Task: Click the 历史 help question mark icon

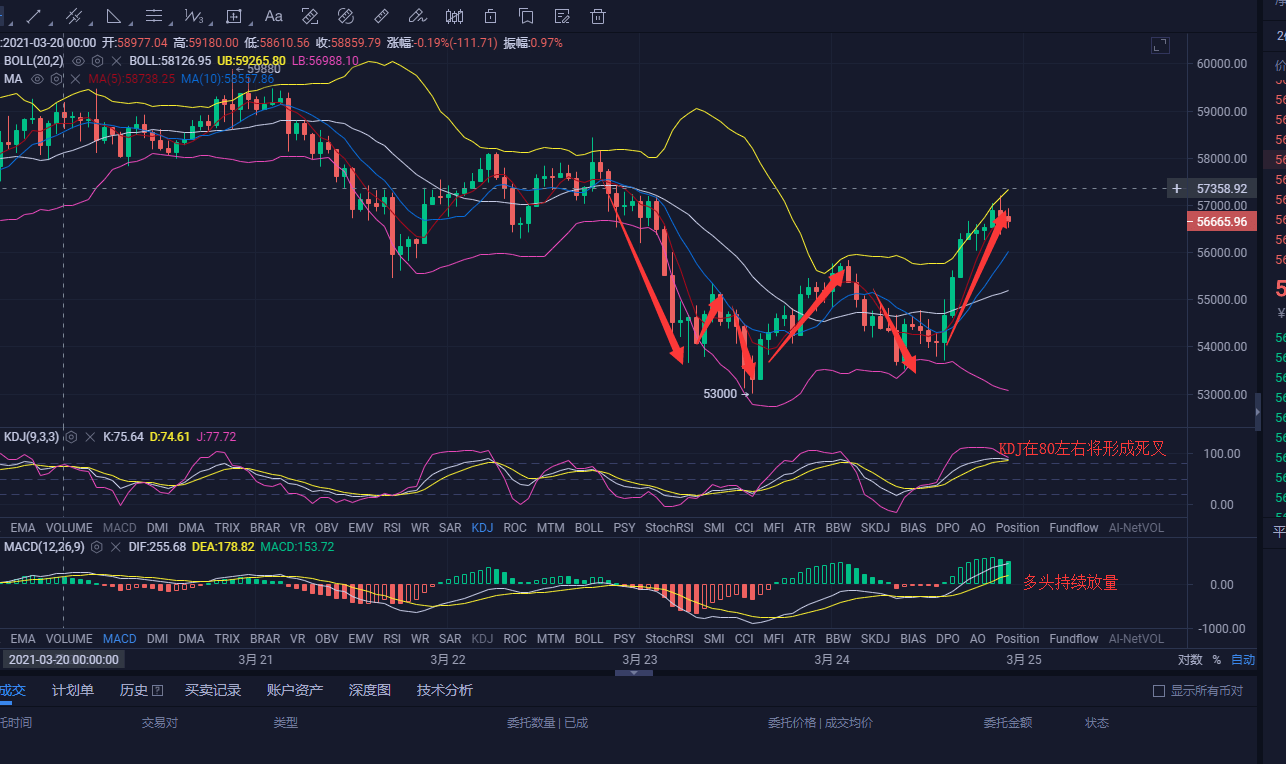Action: click(x=157, y=690)
